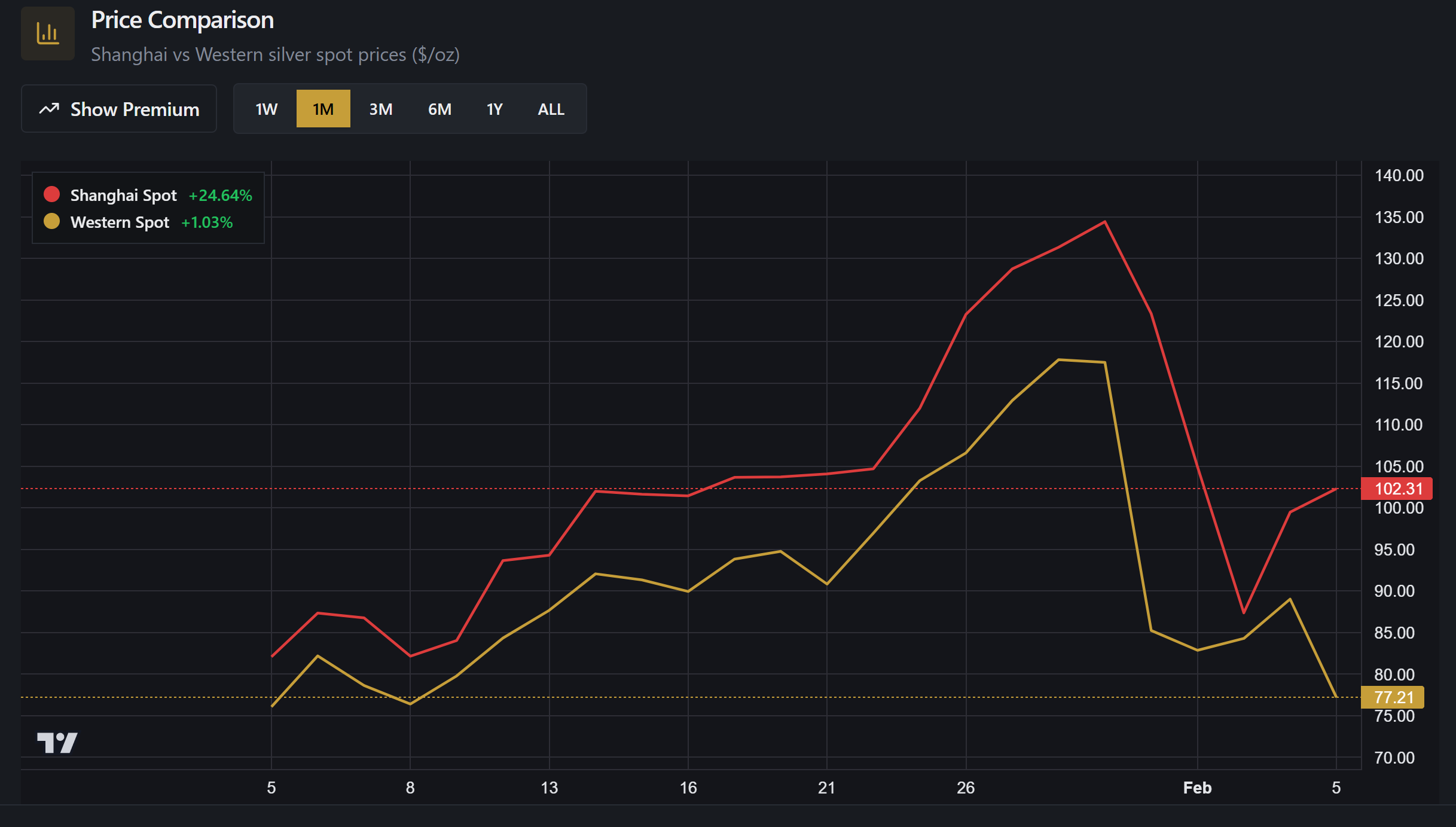Click the +24.64% Shanghai change value

pos(220,195)
